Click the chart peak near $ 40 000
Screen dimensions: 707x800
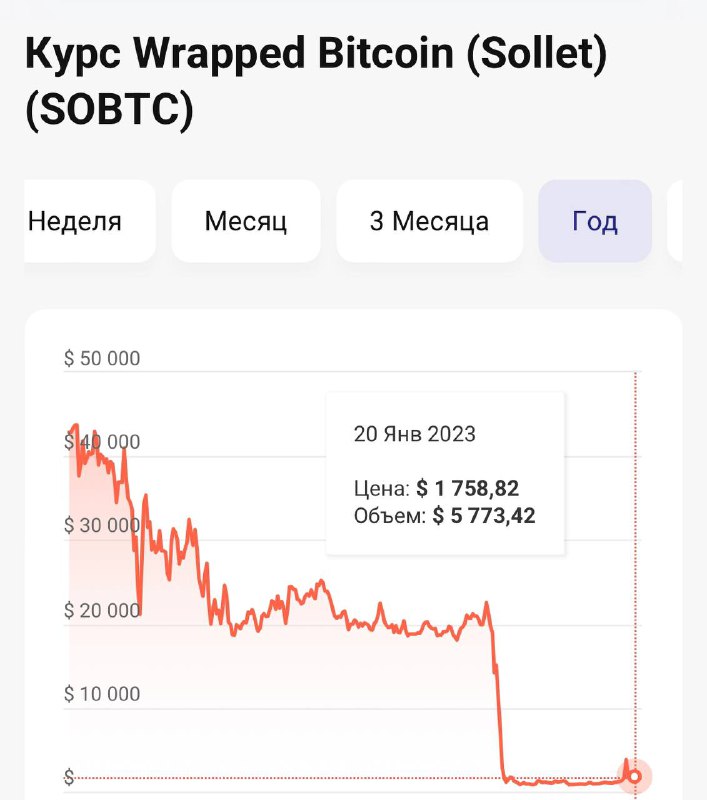coord(76,426)
